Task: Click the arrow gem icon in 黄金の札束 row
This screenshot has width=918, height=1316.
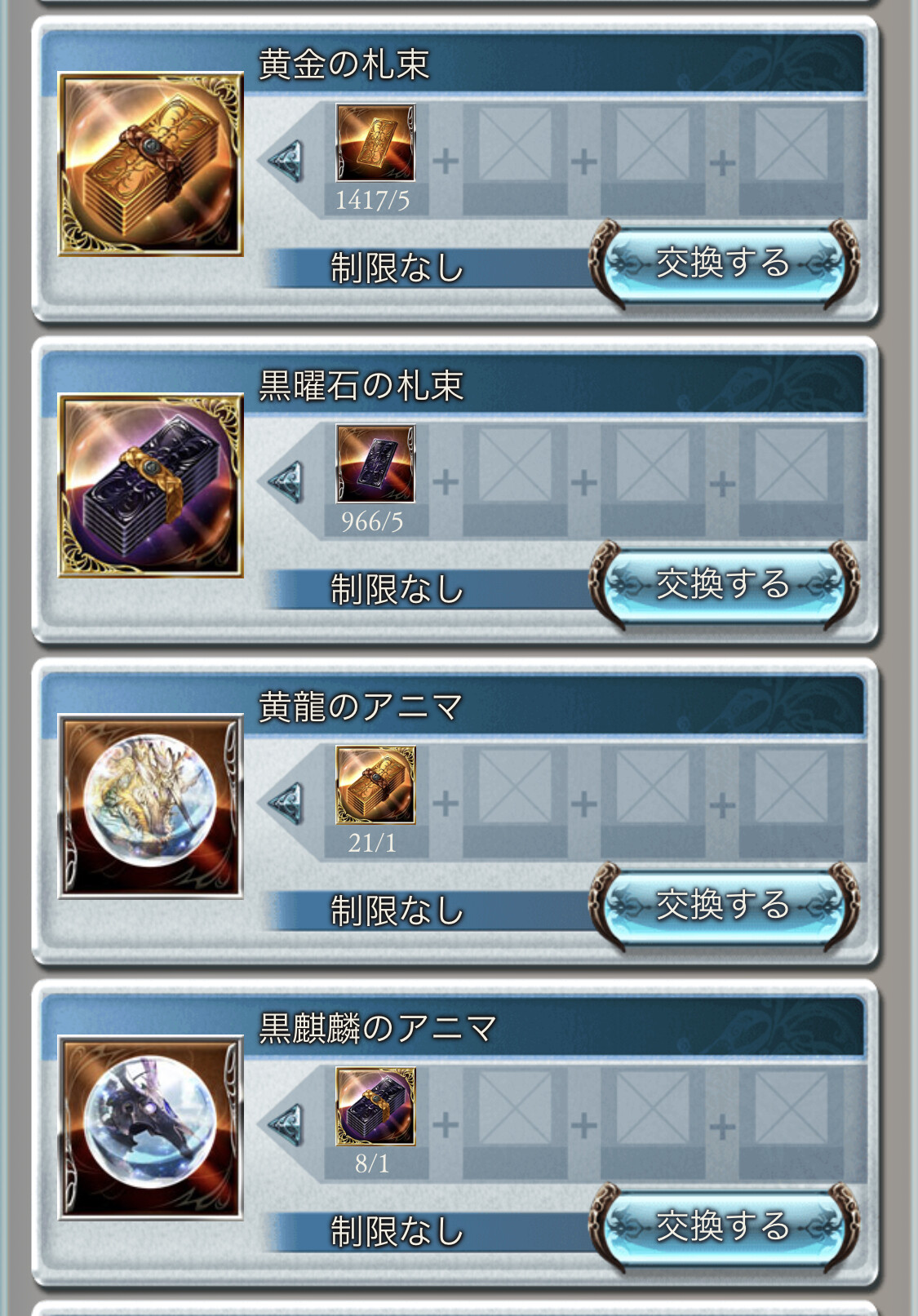Action: (x=286, y=160)
